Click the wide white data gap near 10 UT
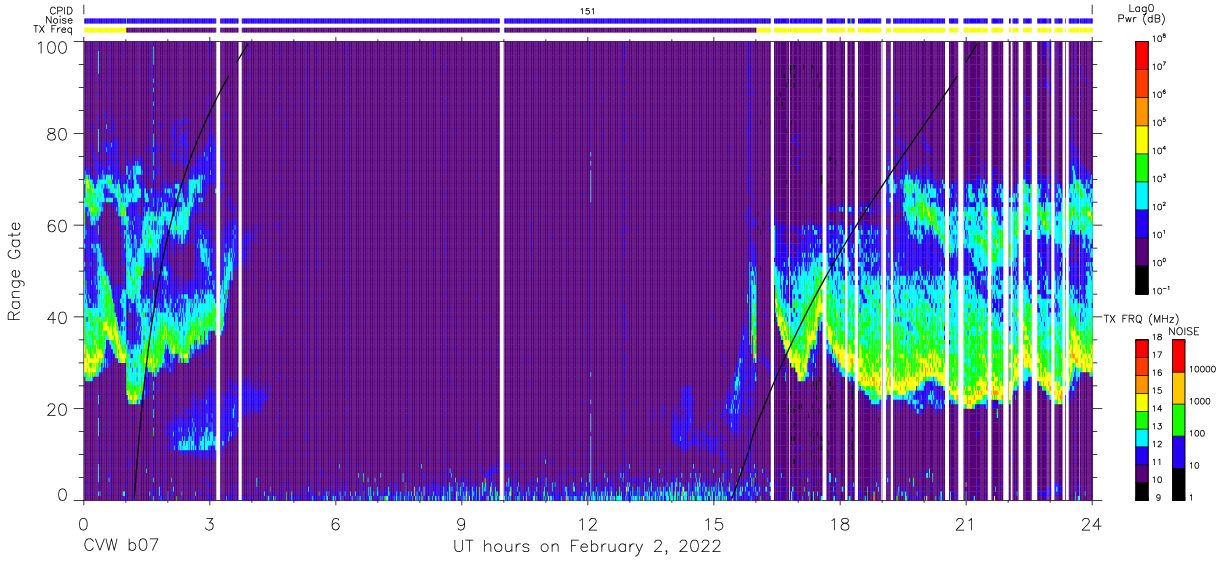 (502, 271)
